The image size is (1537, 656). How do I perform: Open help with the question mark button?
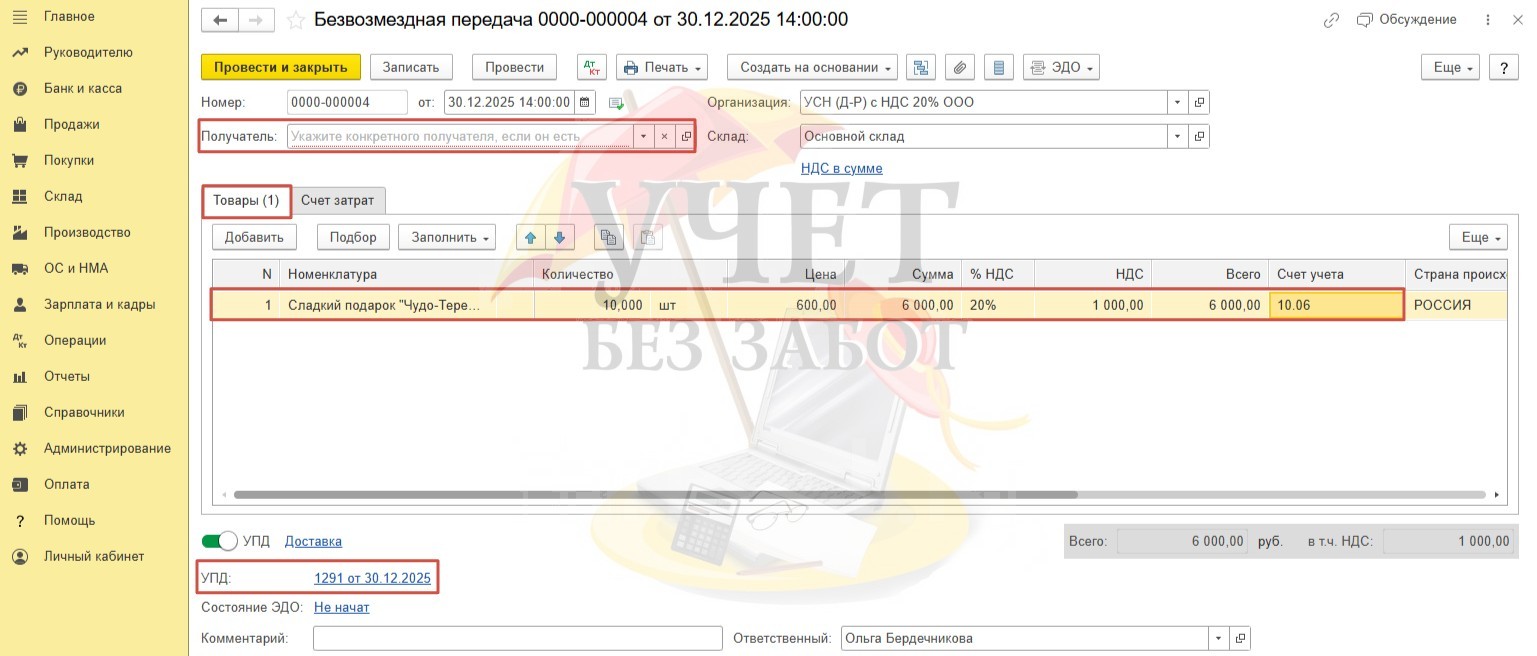coord(1504,67)
